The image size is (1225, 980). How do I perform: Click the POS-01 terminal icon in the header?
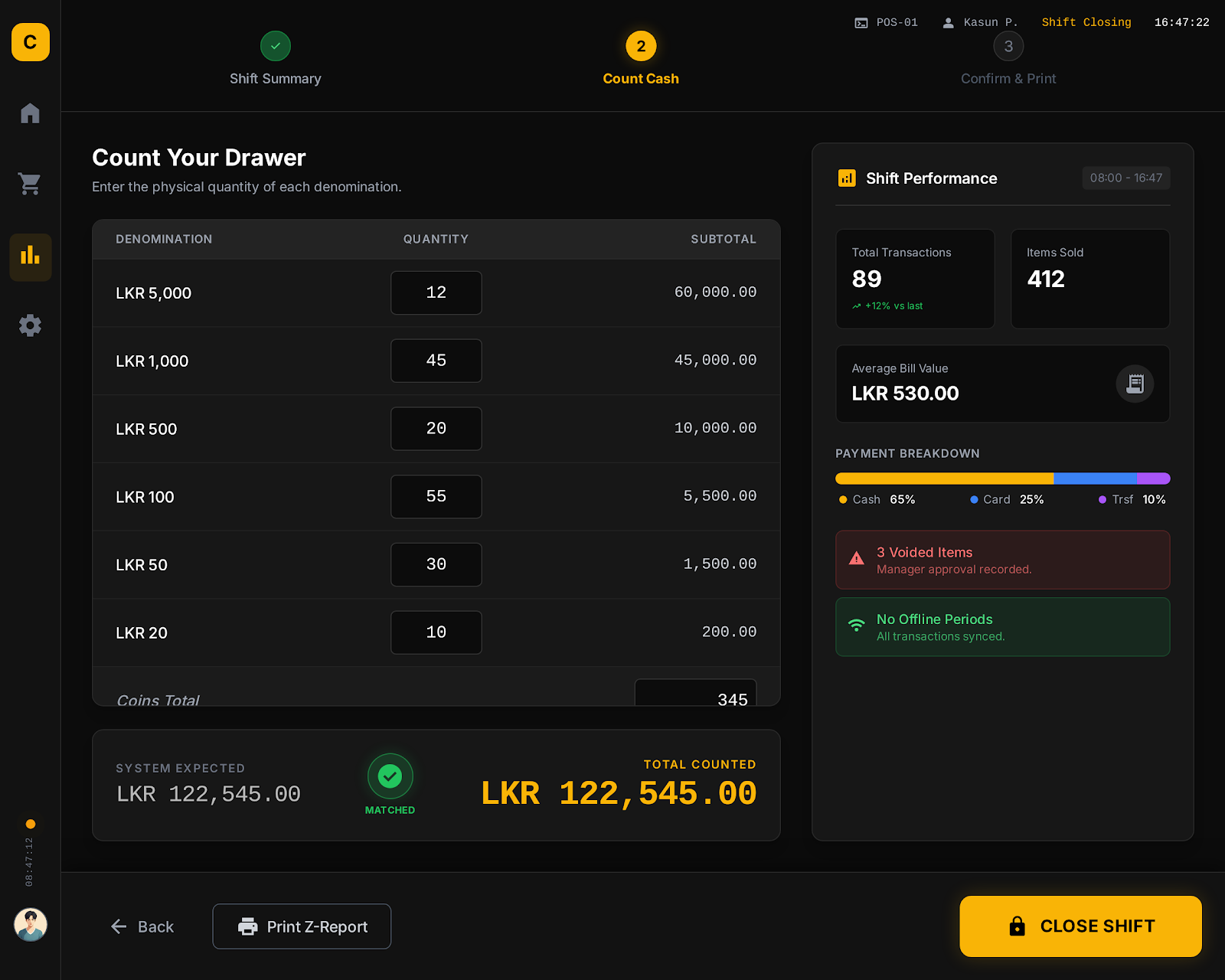click(x=860, y=22)
